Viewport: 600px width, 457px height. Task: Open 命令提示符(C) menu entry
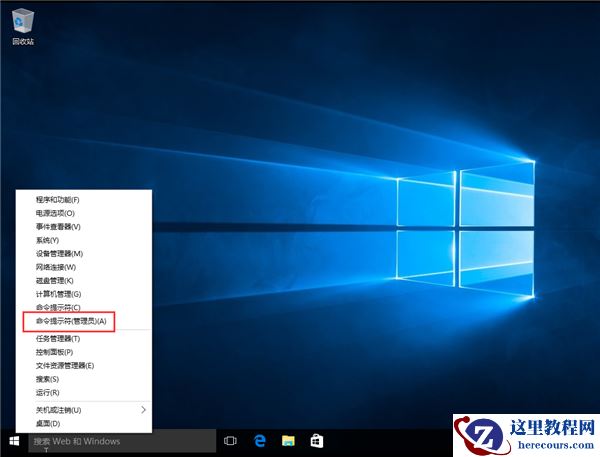(84, 307)
